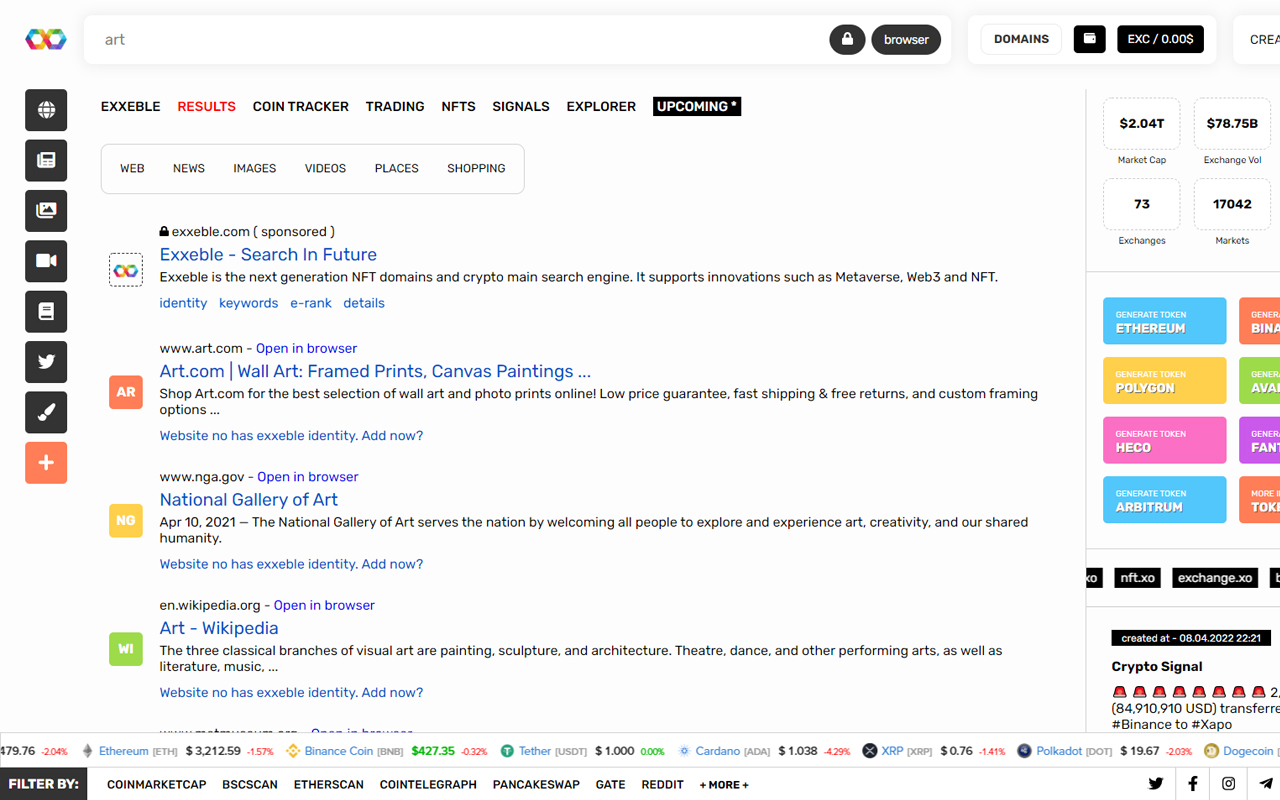Open the globe web search icon in sidebar
Viewport: 1280px width, 800px height.
point(45,110)
